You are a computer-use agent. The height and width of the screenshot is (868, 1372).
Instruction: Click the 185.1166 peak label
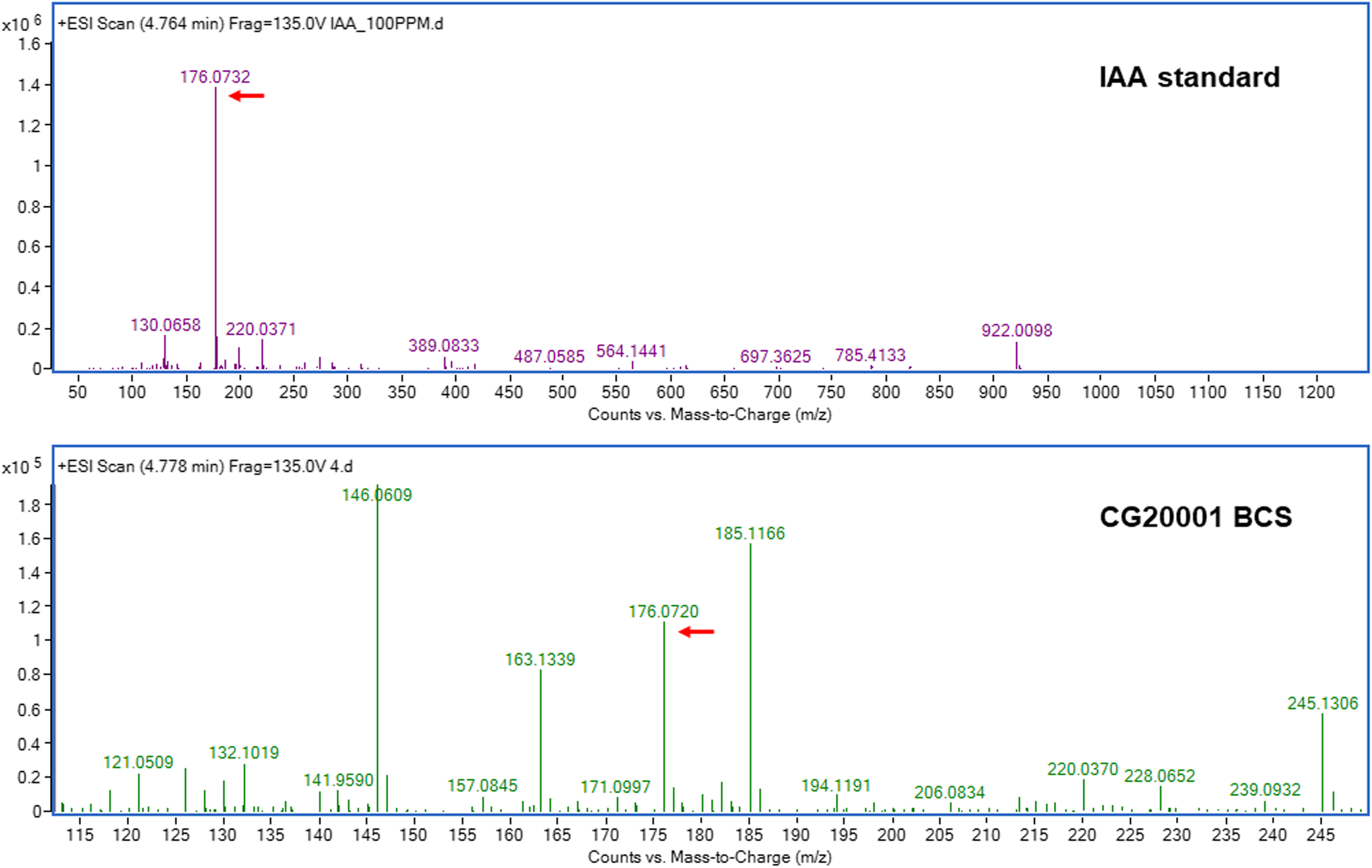tap(750, 534)
